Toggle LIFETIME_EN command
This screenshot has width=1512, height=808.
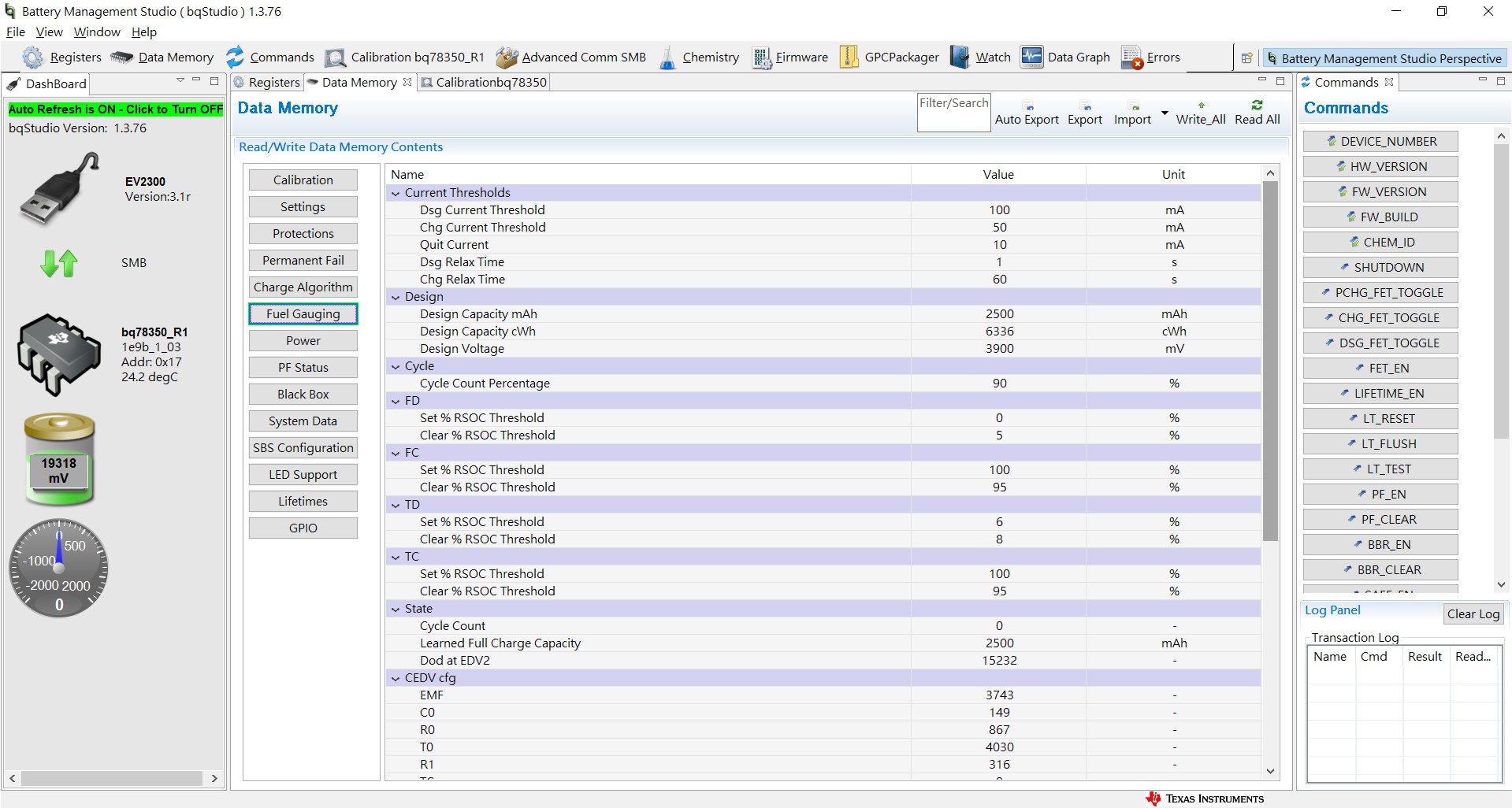pyautogui.click(x=1380, y=394)
